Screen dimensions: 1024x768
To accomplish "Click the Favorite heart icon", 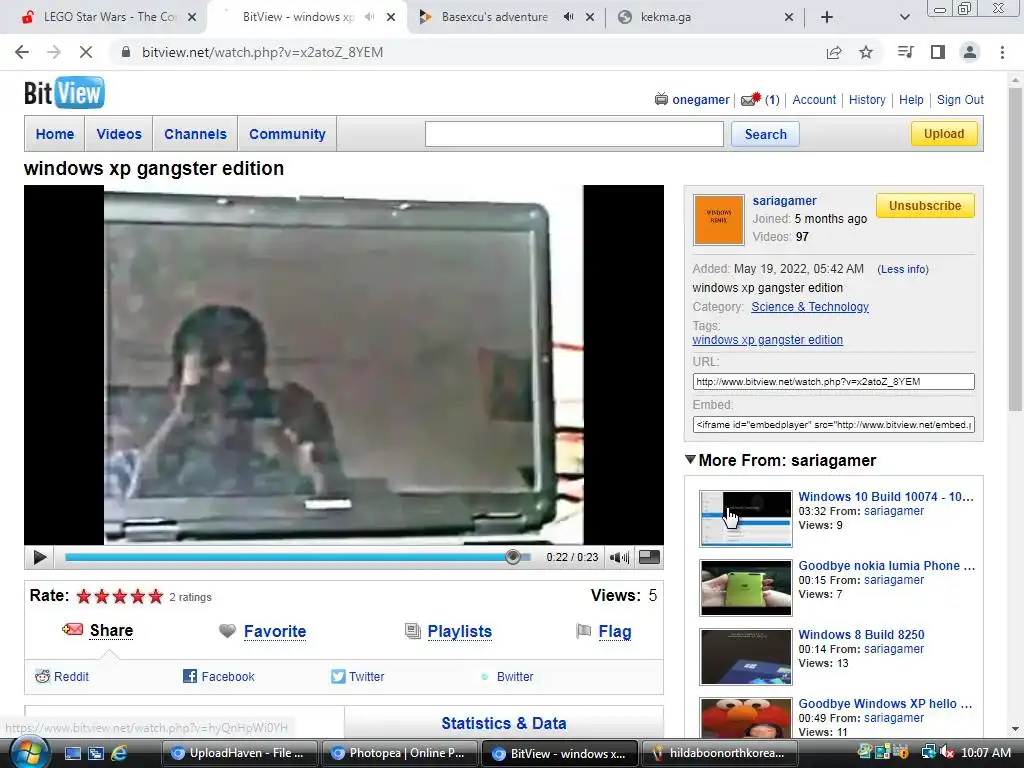I will 227,631.
